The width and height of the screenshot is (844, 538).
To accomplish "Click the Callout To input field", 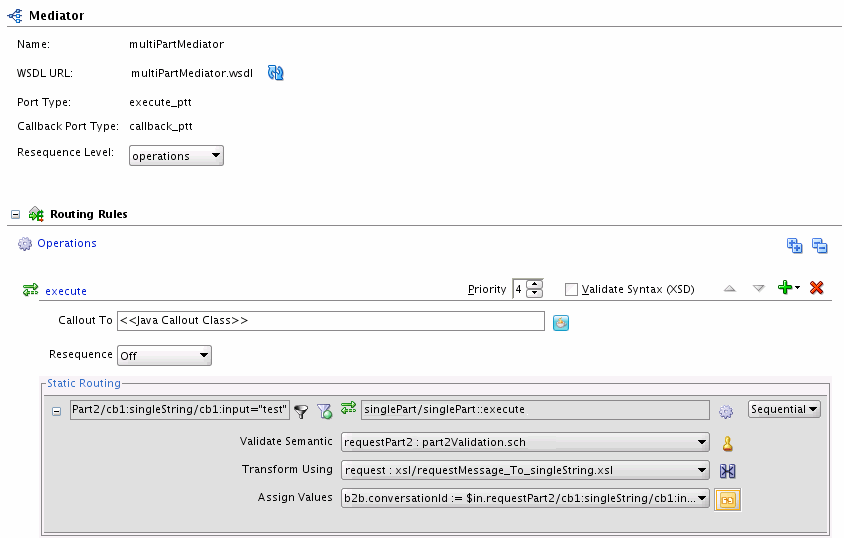I will point(330,321).
